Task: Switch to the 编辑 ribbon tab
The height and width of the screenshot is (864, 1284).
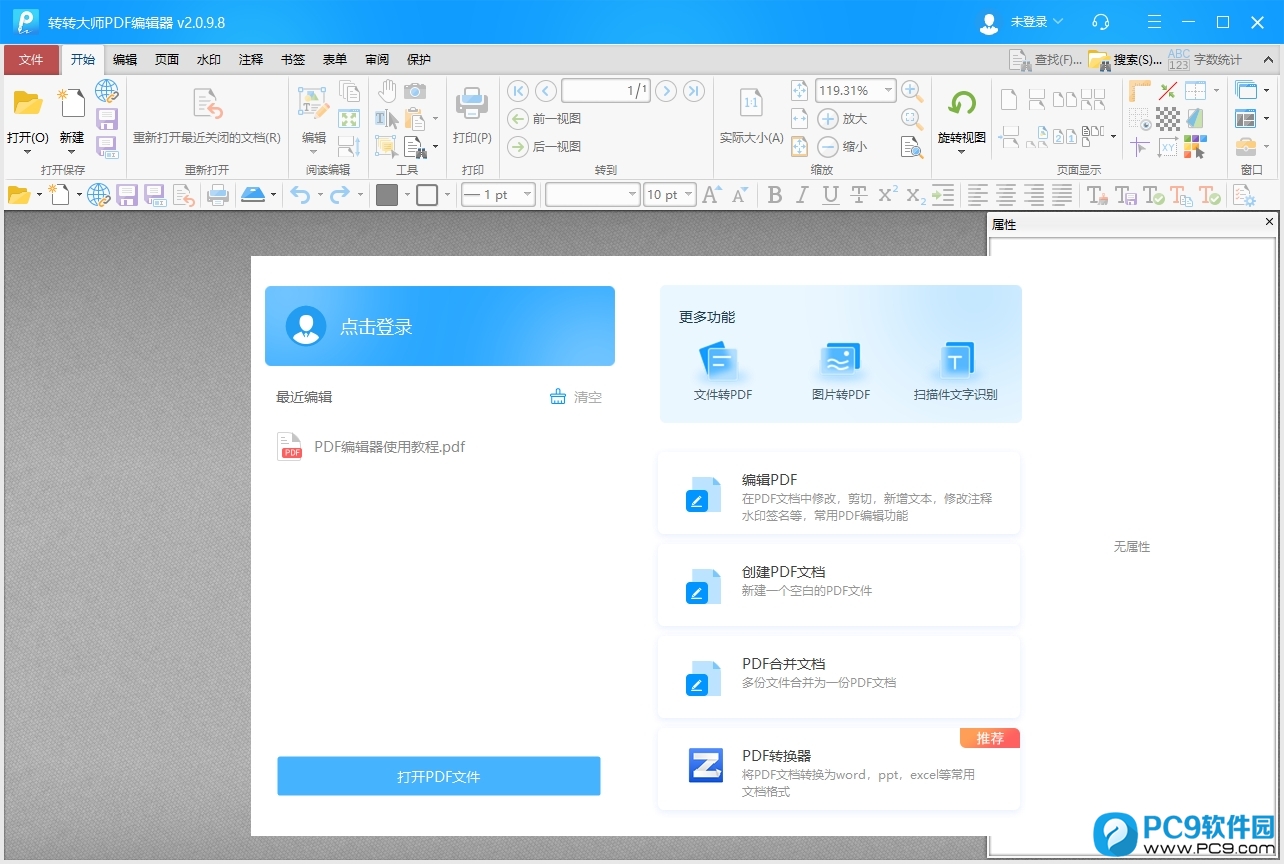Action: pos(125,60)
